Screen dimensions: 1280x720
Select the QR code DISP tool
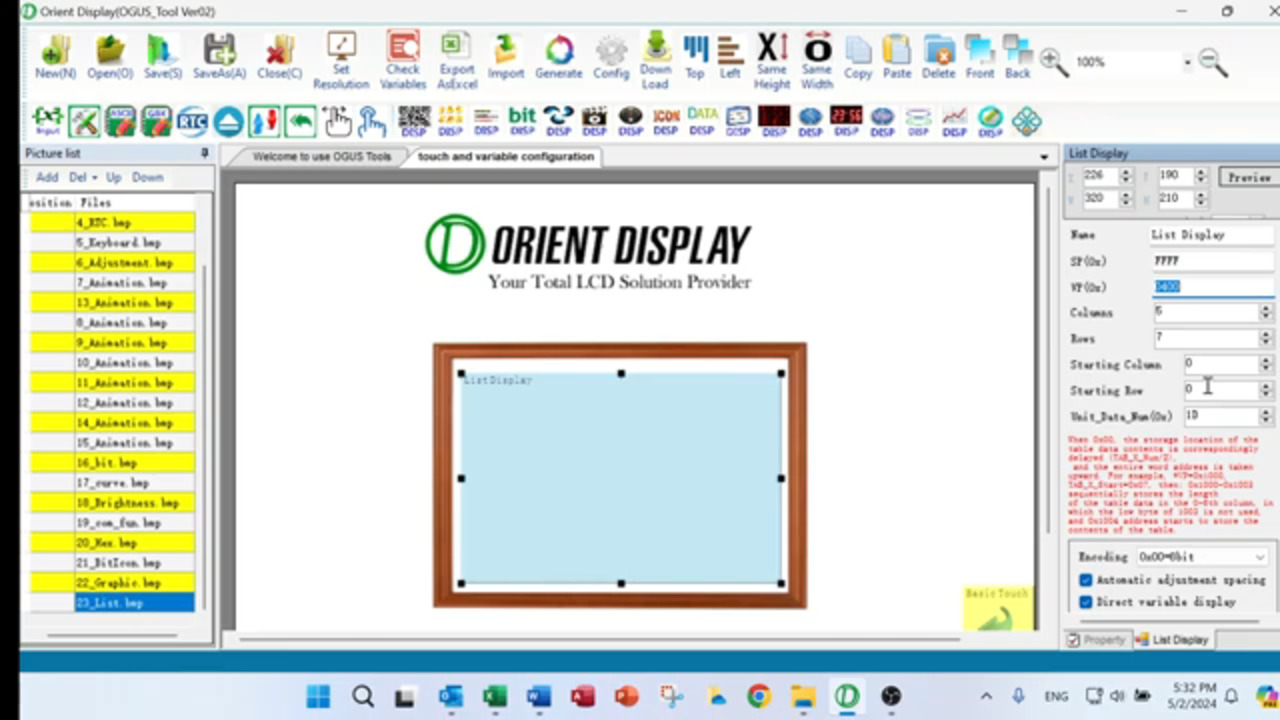tap(414, 121)
